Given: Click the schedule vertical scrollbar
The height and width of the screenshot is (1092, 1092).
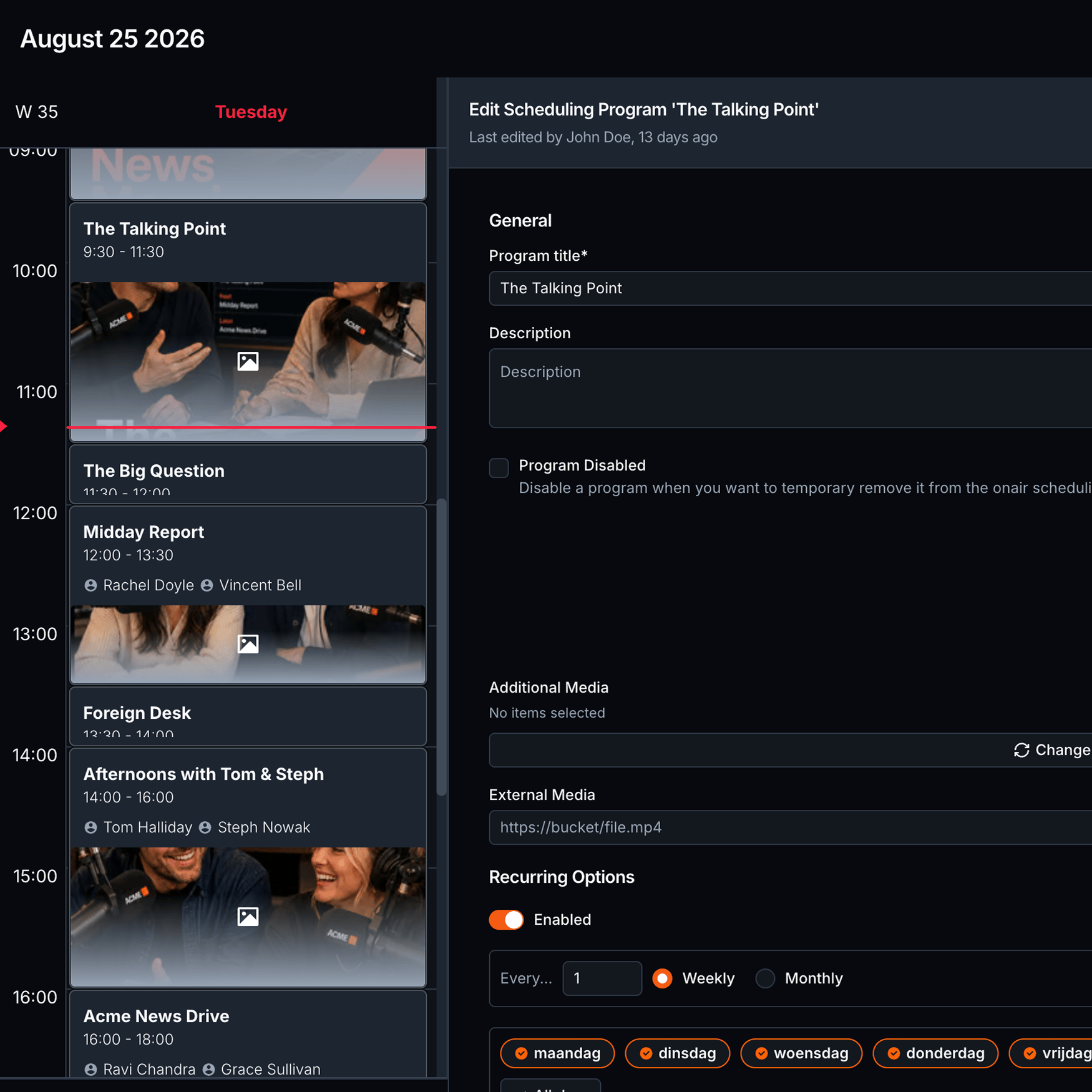Looking at the screenshot, I should click(442, 646).
